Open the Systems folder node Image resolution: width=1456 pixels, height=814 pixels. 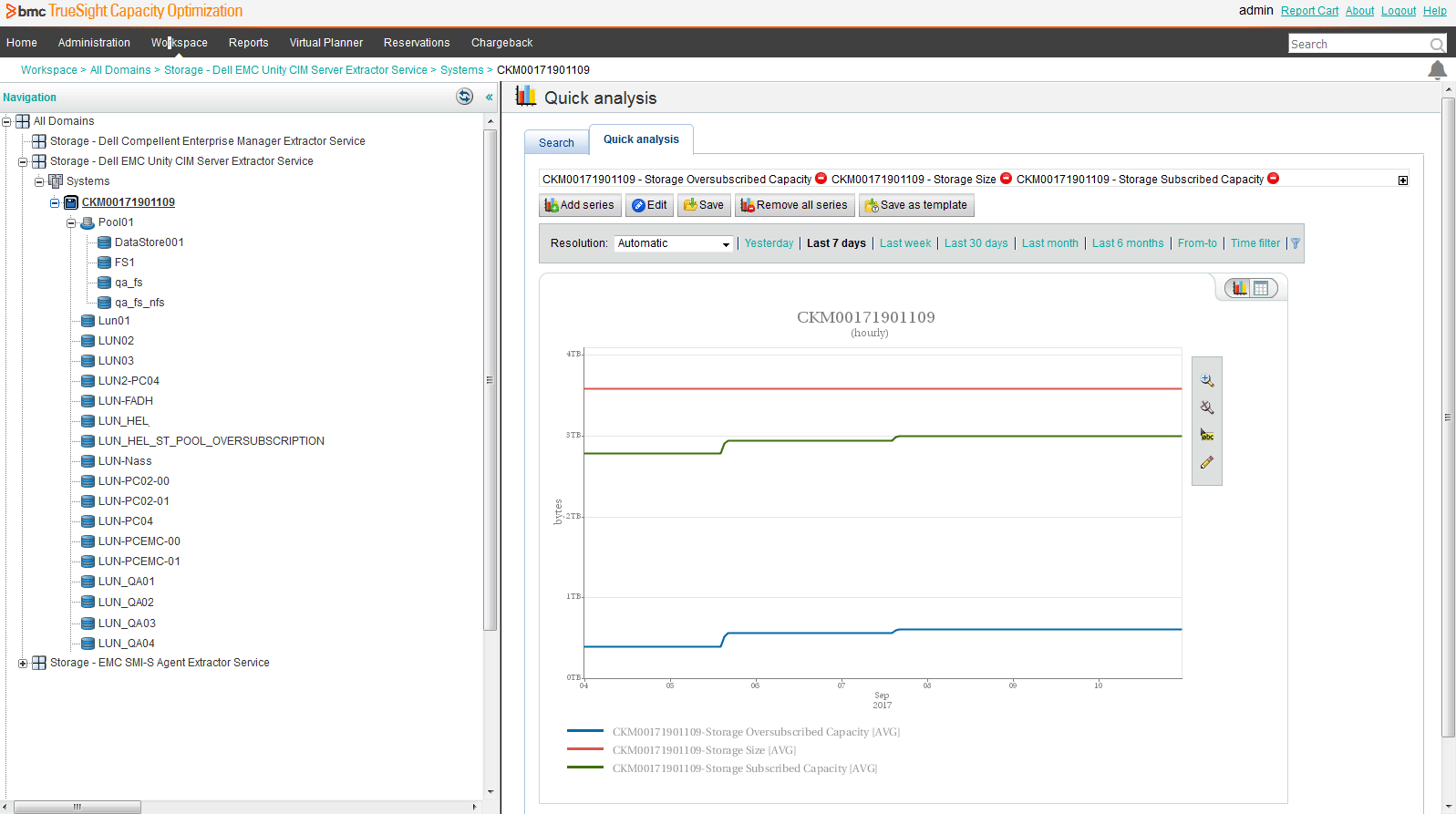88,181
